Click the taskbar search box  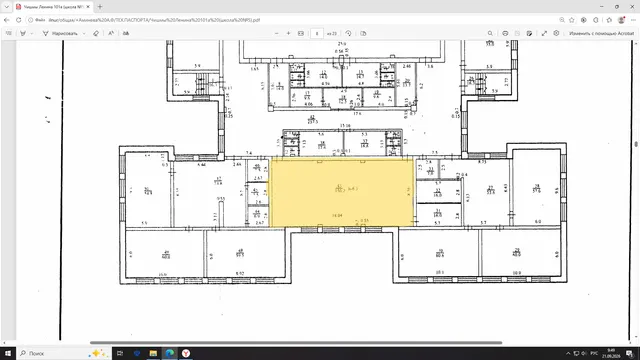[64, 353]
